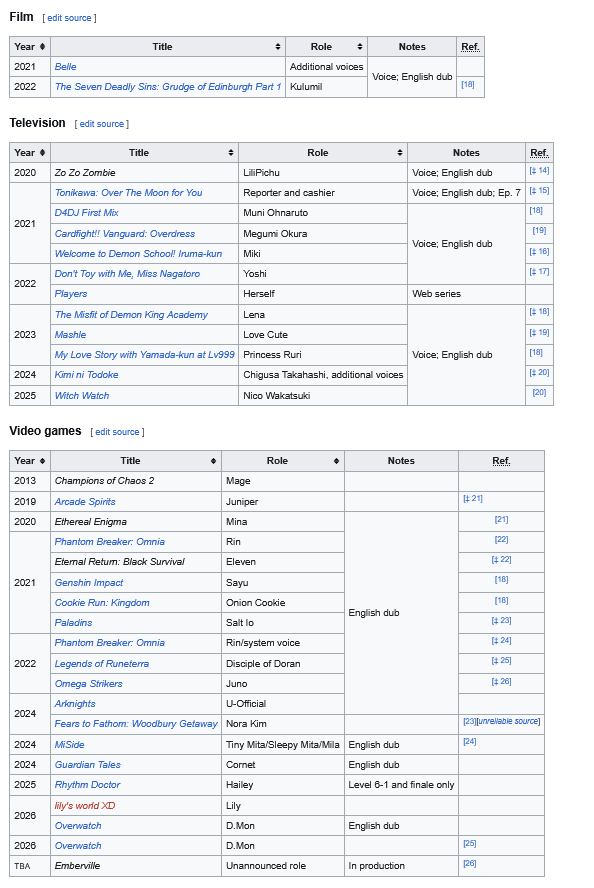This screenshot has height=888, width=594.
Task: Click Ref. header in Television table
Action: tap(539, 153)
